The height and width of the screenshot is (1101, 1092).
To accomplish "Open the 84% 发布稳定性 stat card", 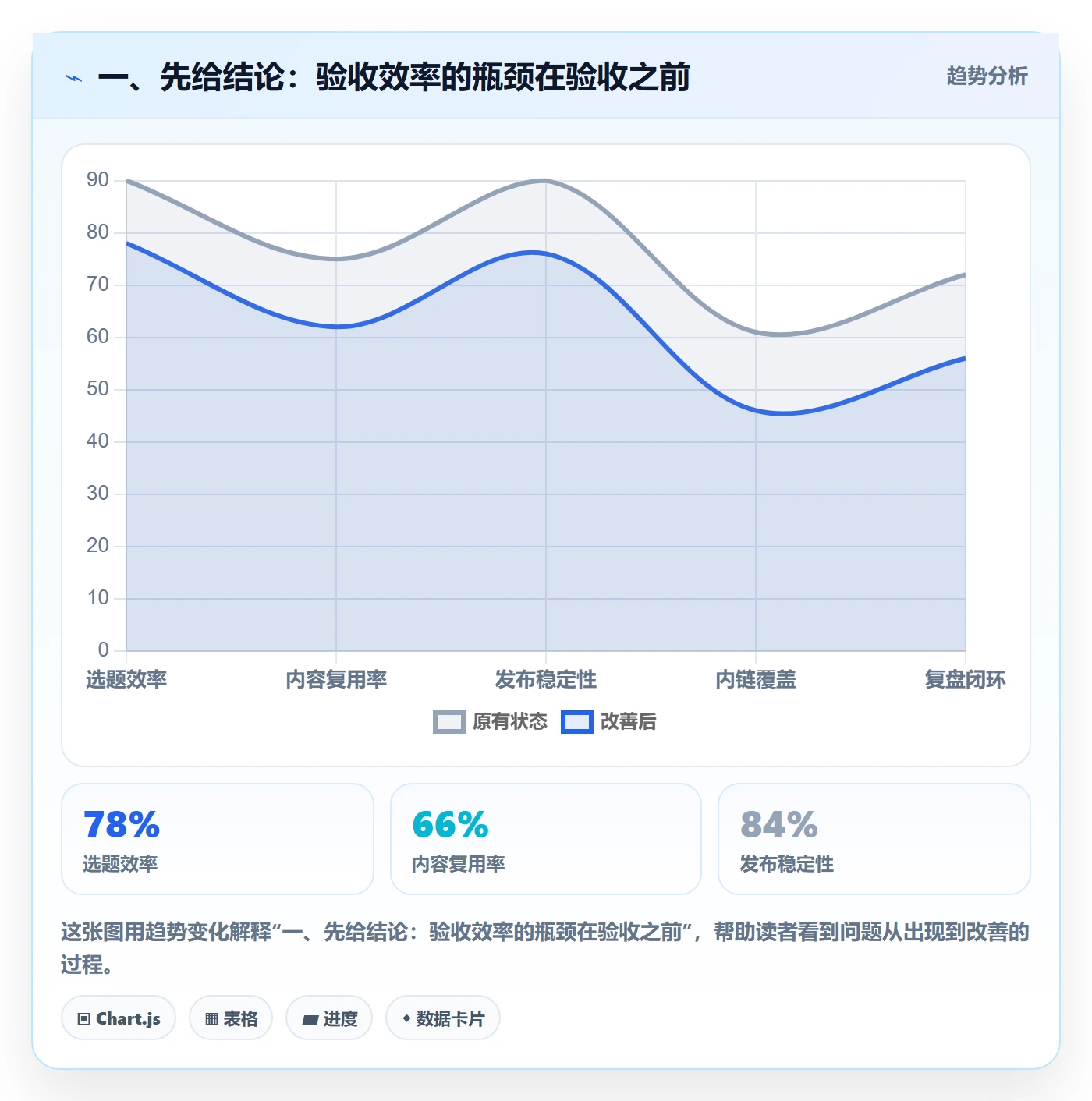I will pos(874,839).
